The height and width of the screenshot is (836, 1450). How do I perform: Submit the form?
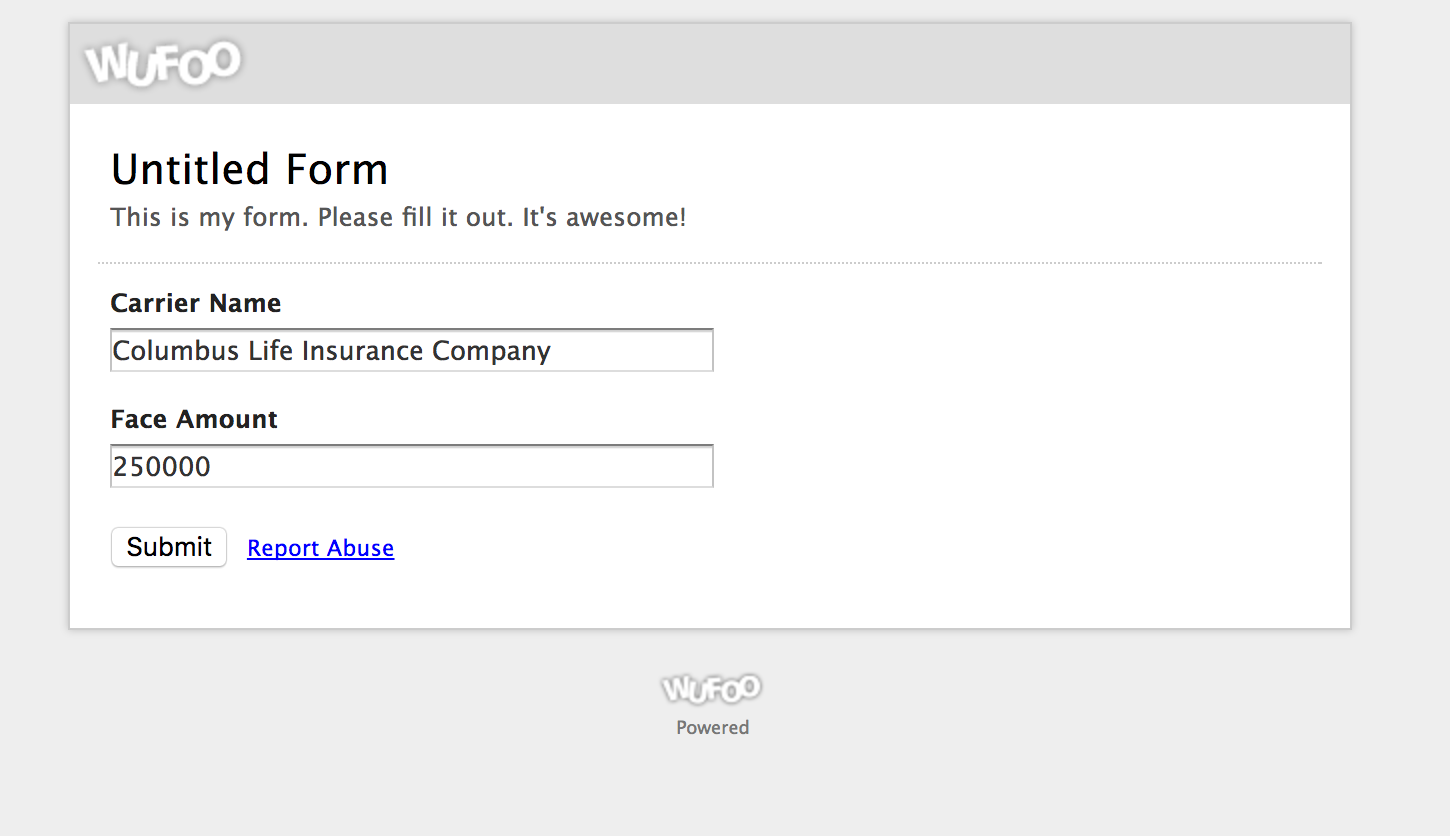point(169,547)
